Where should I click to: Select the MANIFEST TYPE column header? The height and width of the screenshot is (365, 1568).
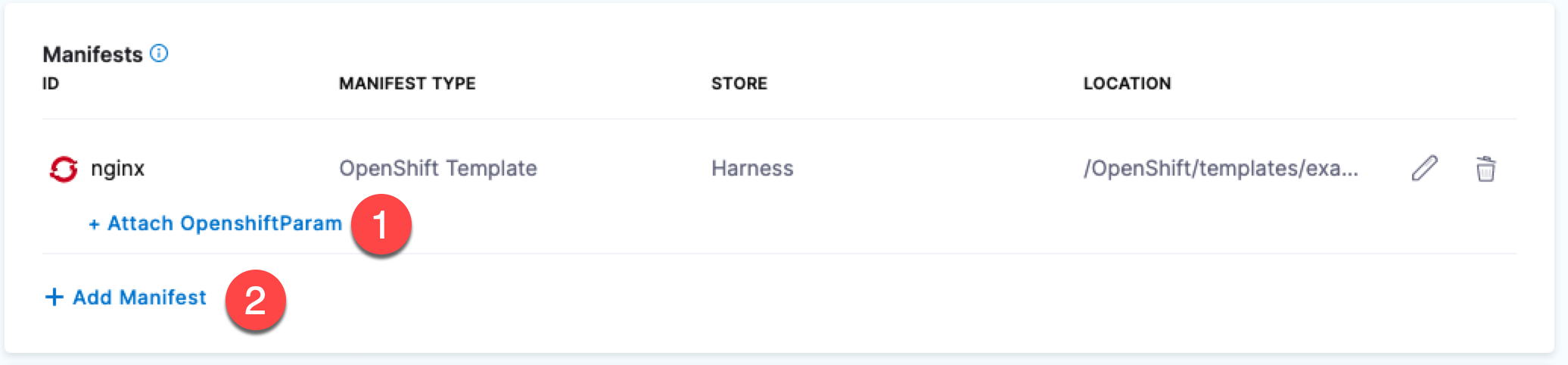[x=407, y=83]
